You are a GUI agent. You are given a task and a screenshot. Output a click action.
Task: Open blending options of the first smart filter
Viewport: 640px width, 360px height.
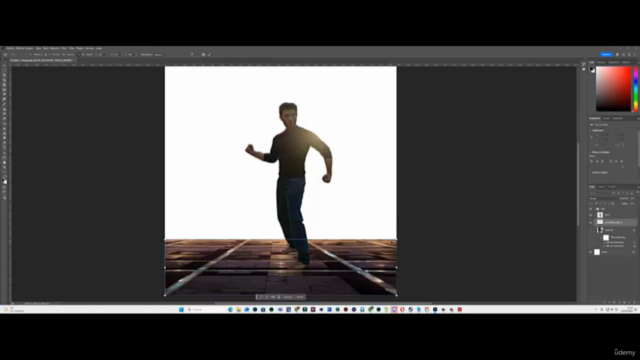[x=634, y=242]
